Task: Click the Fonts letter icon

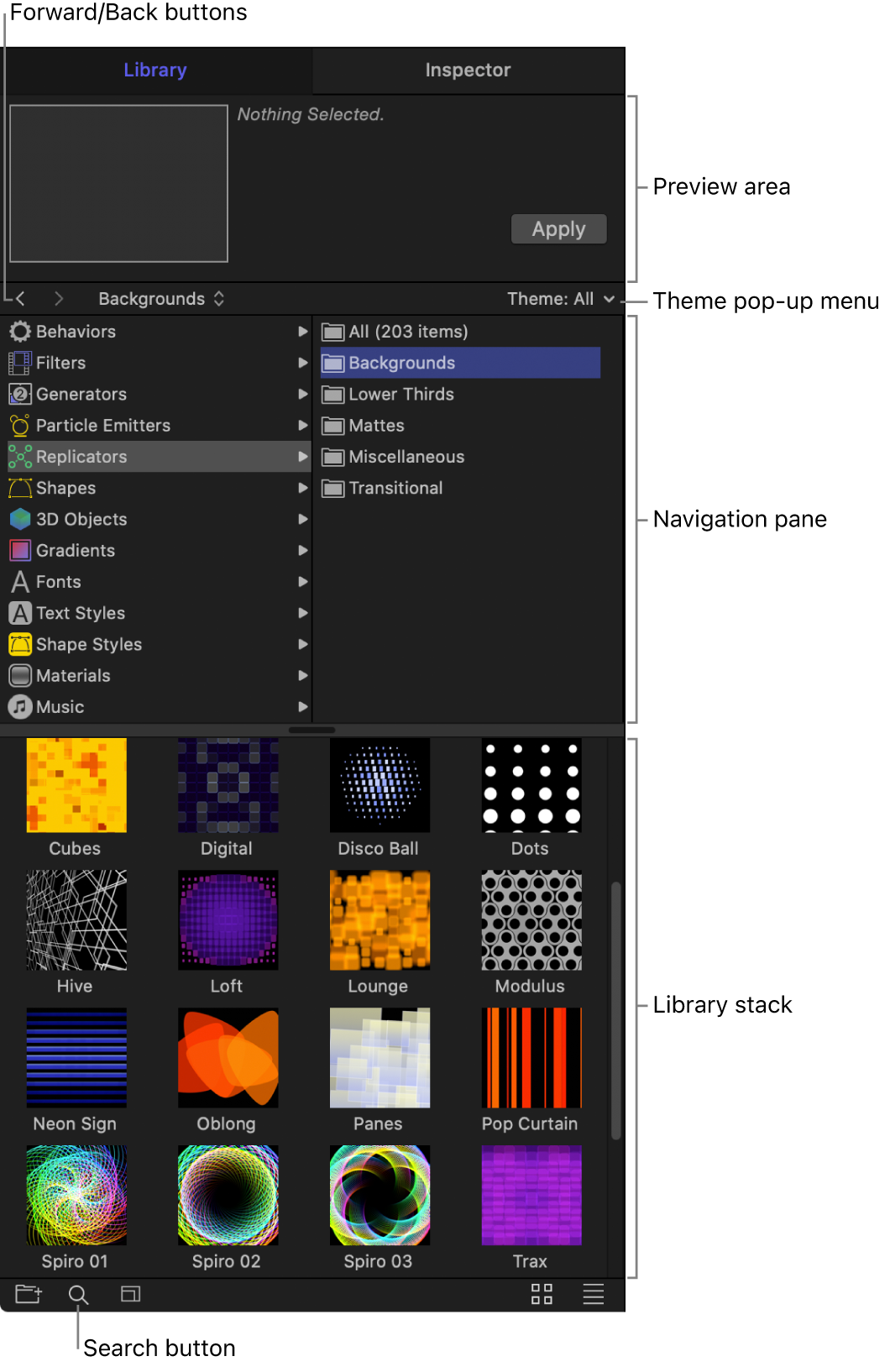Action: tap(20, 582)
